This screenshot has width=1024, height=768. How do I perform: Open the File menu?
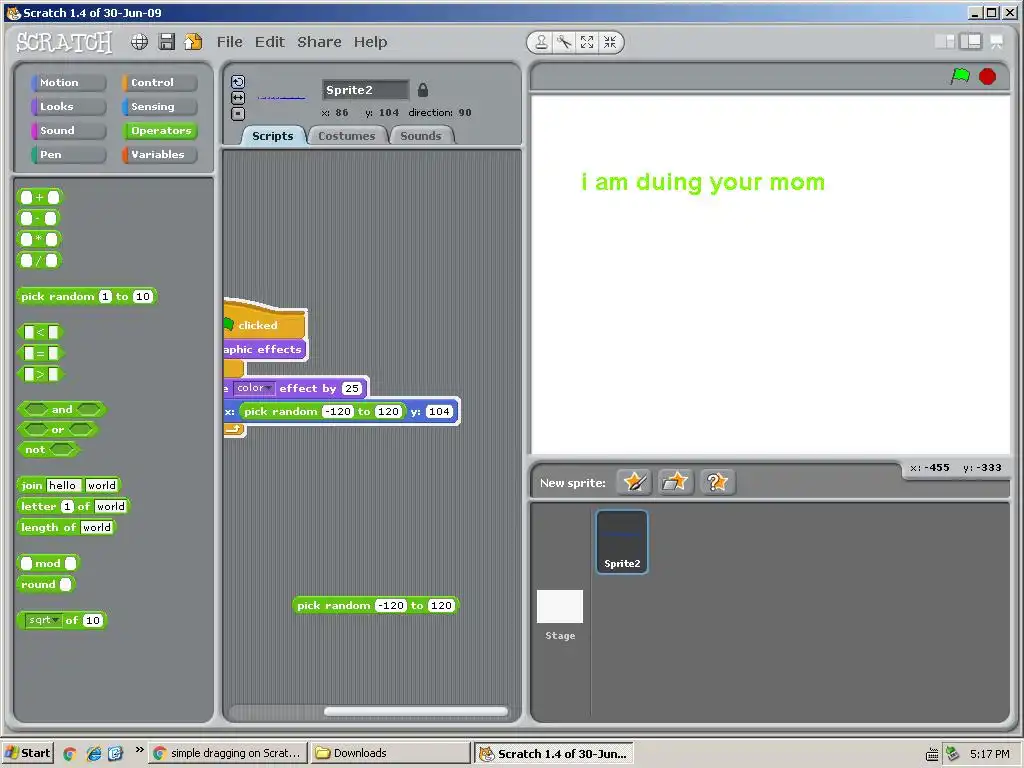[x=230, y=42]
